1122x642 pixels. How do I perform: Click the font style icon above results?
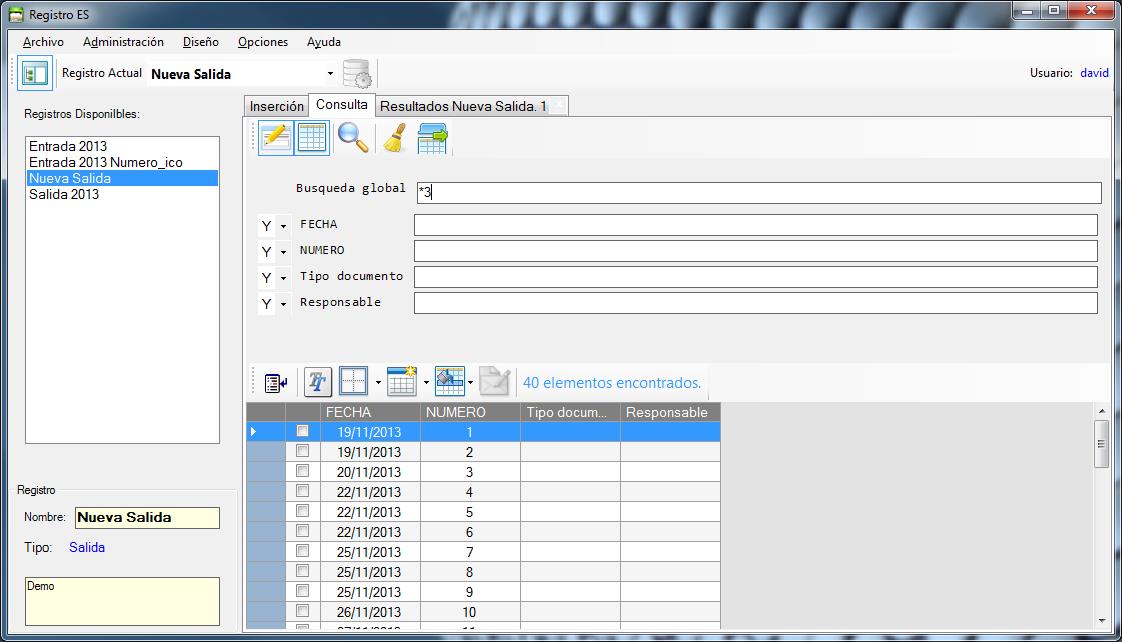pos(318,382)
